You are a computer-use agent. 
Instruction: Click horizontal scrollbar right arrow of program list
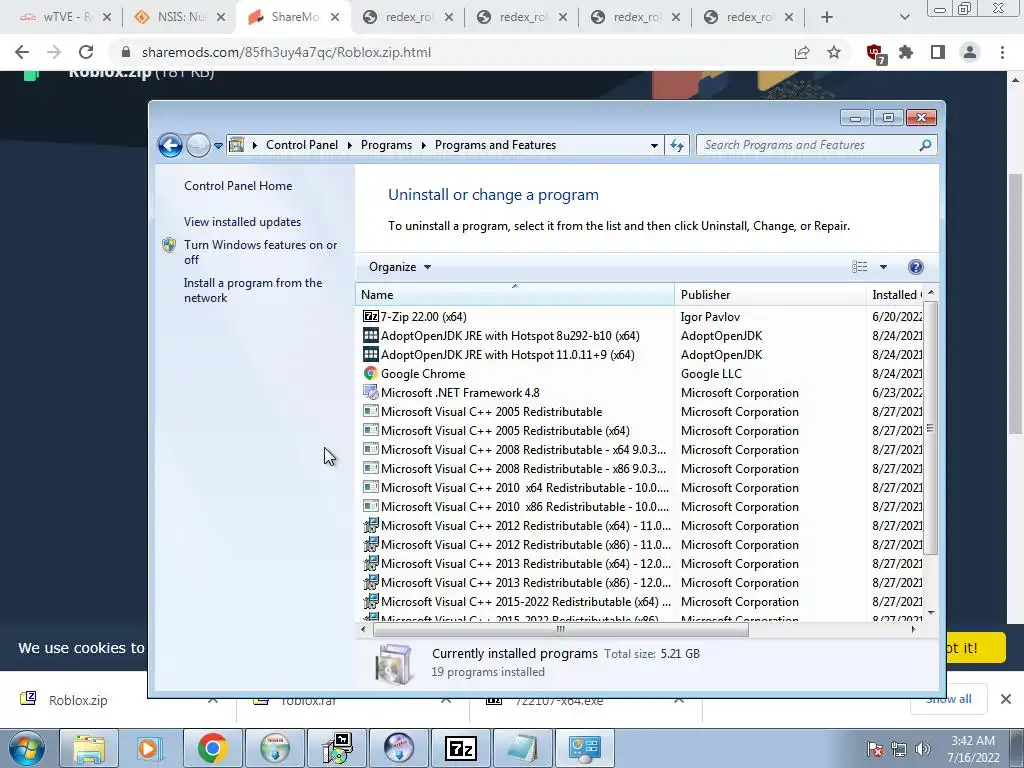[x=913, y=629]
